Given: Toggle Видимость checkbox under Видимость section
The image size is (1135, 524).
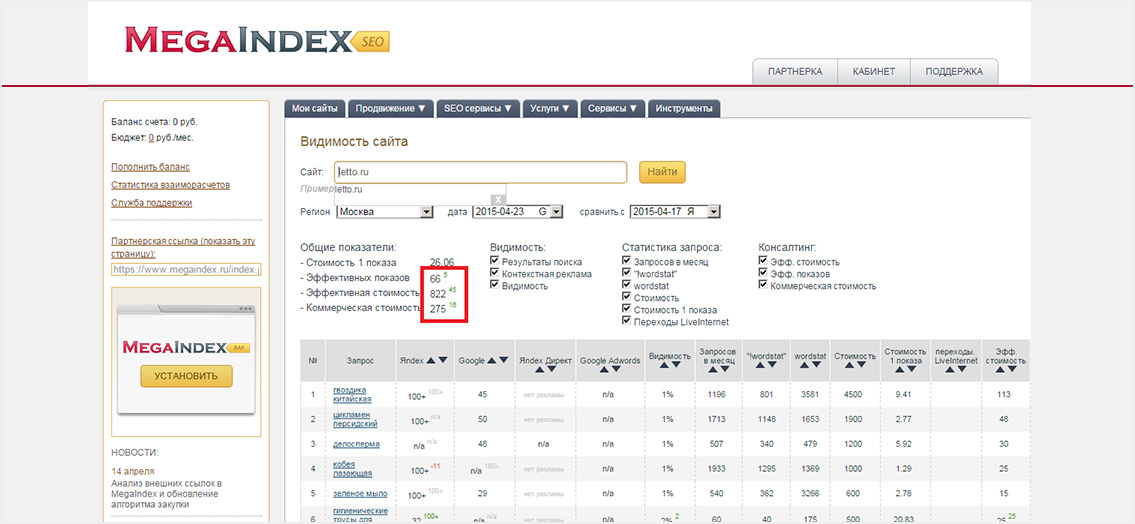Looking at the screenshot, I should [494, 286].
